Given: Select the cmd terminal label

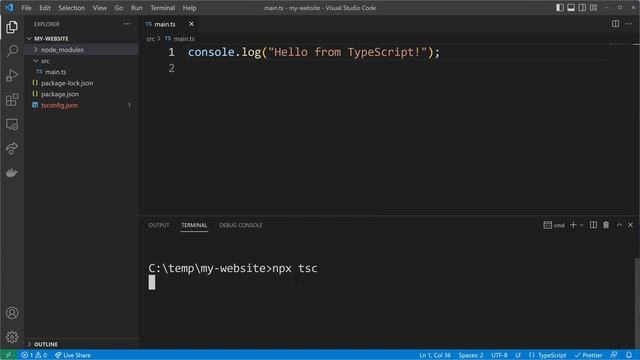Looking at the screenshot, I should point(554,225).
